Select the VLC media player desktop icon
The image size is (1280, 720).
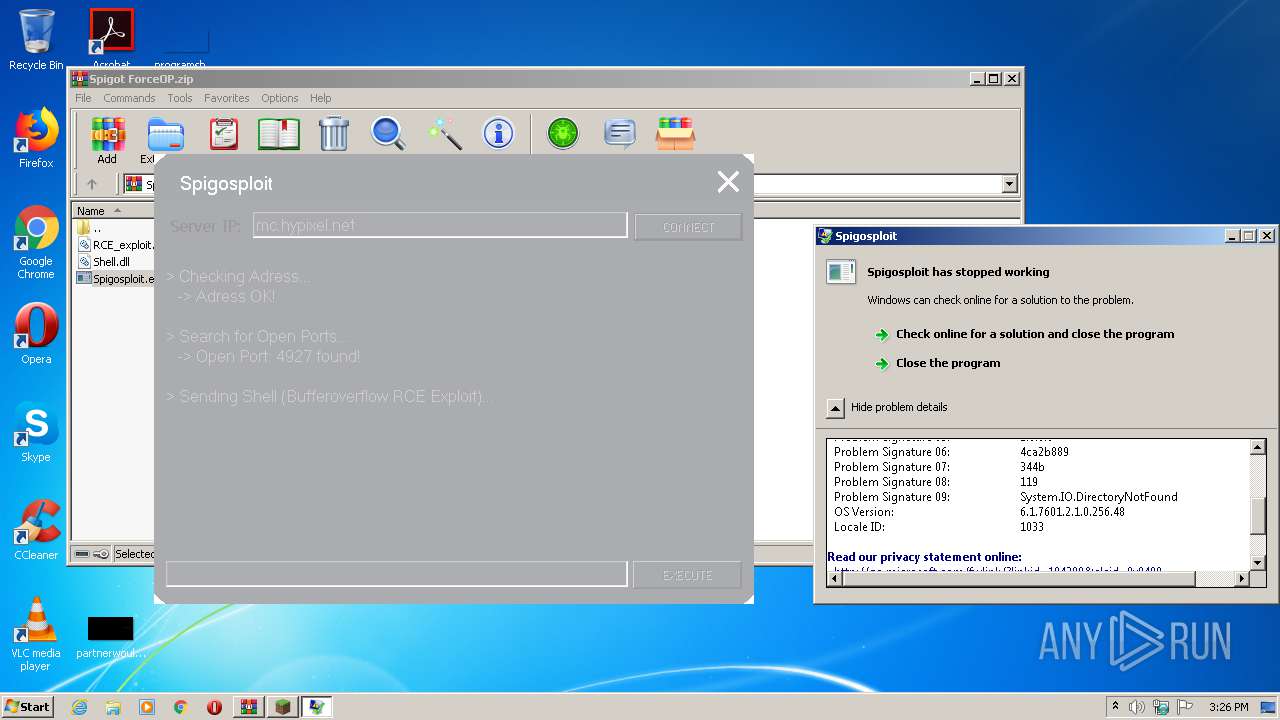(36, 634)
